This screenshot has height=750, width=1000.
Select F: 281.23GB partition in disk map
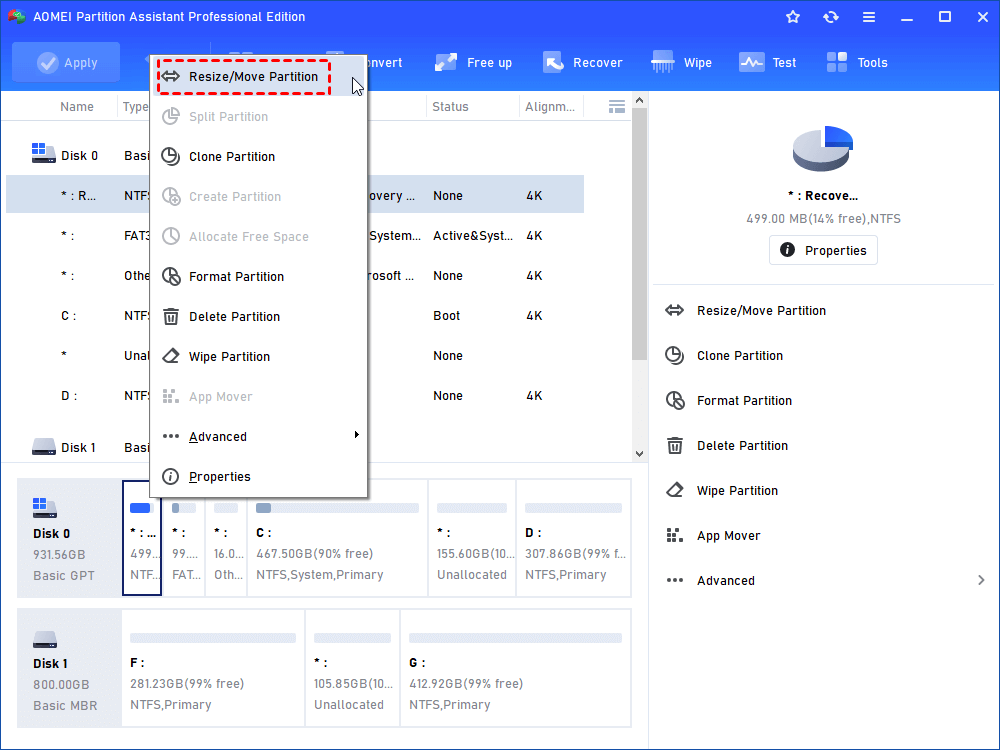(x=213, y=668)
